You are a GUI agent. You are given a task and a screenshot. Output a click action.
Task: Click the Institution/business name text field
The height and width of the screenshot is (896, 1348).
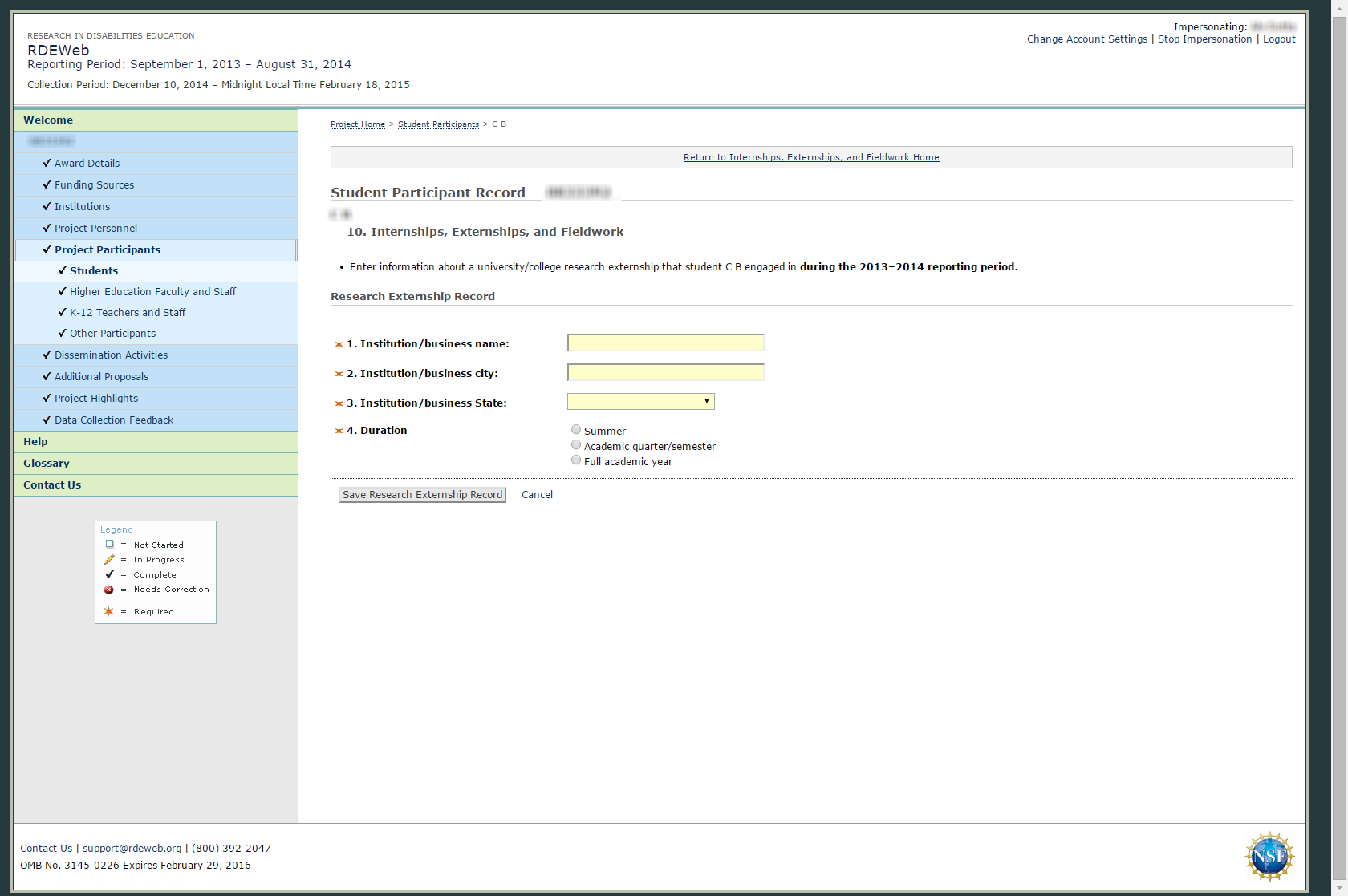pos(665,343)
